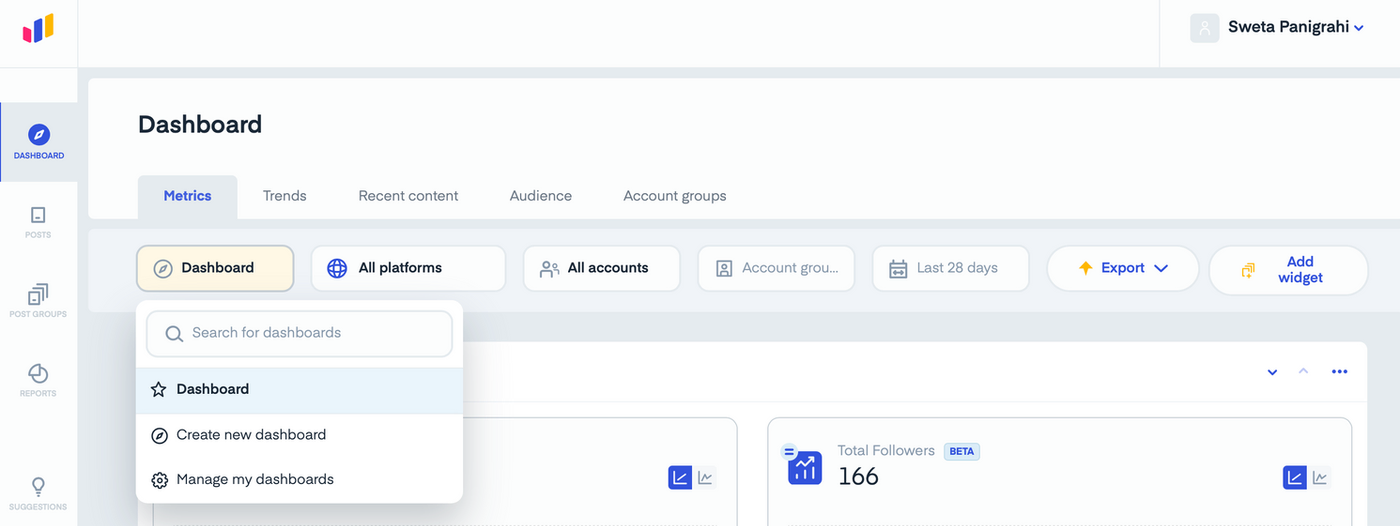Viewport: 1400px width, 526px height.
Task: Open Suggestions lightbulb in the sidebar
Action: click(38, 494)
